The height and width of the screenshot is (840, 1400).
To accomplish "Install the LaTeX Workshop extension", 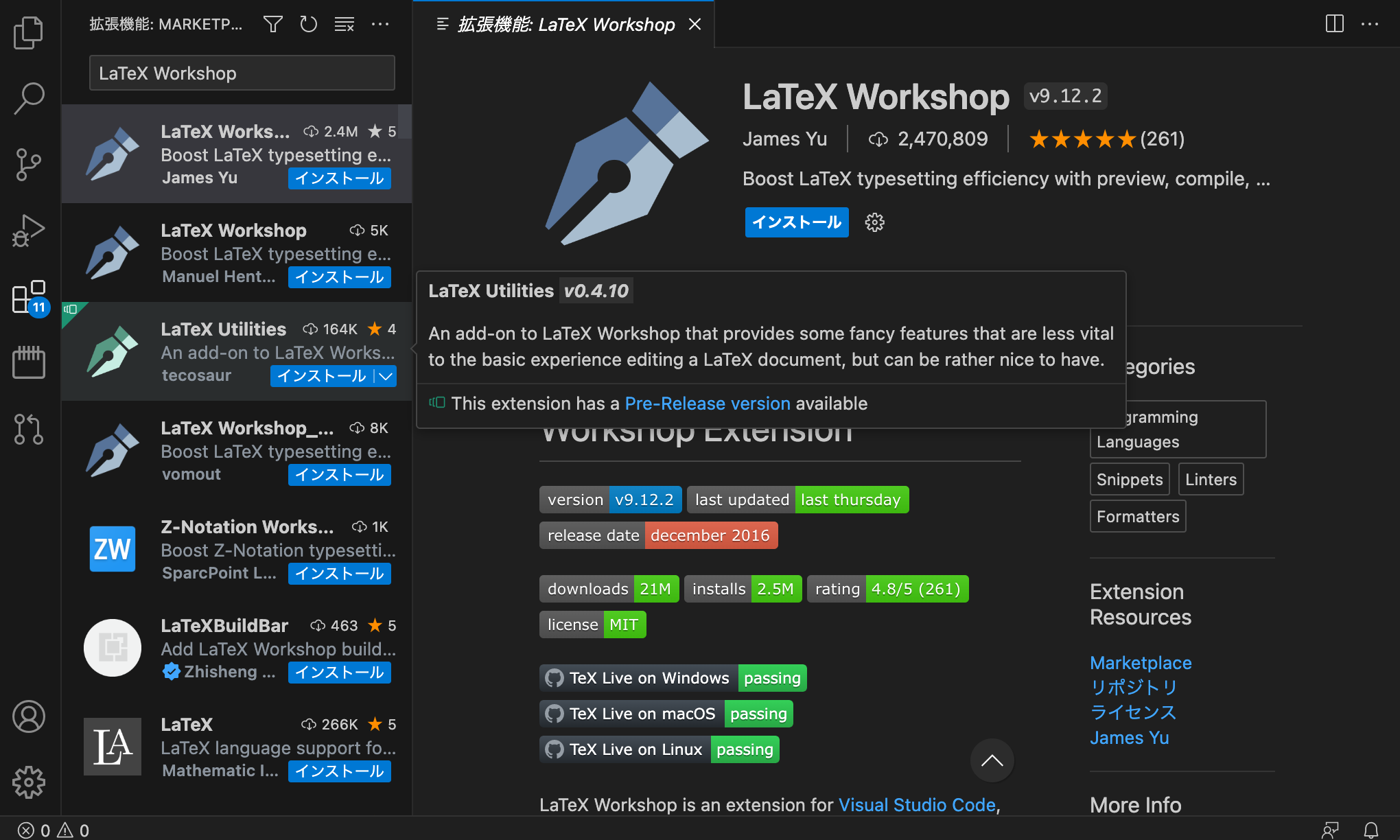I will 796,222.
